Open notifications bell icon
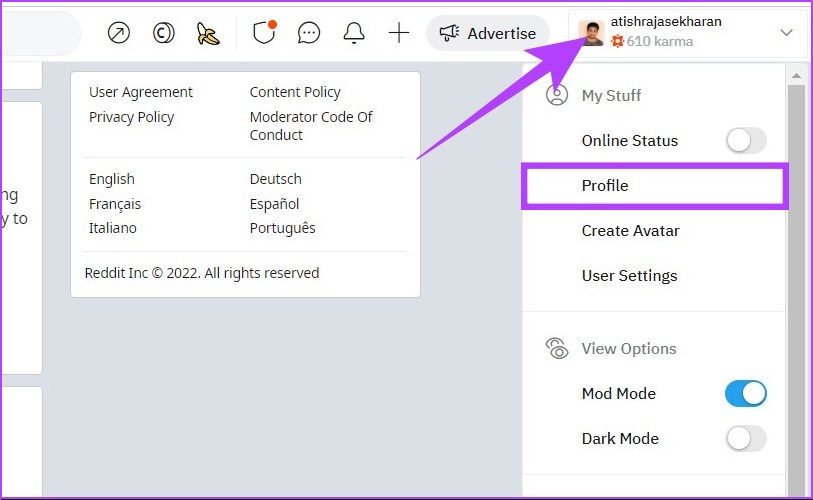Image resolution: width=813 pixels, height=500 pixels. (354, 33)
